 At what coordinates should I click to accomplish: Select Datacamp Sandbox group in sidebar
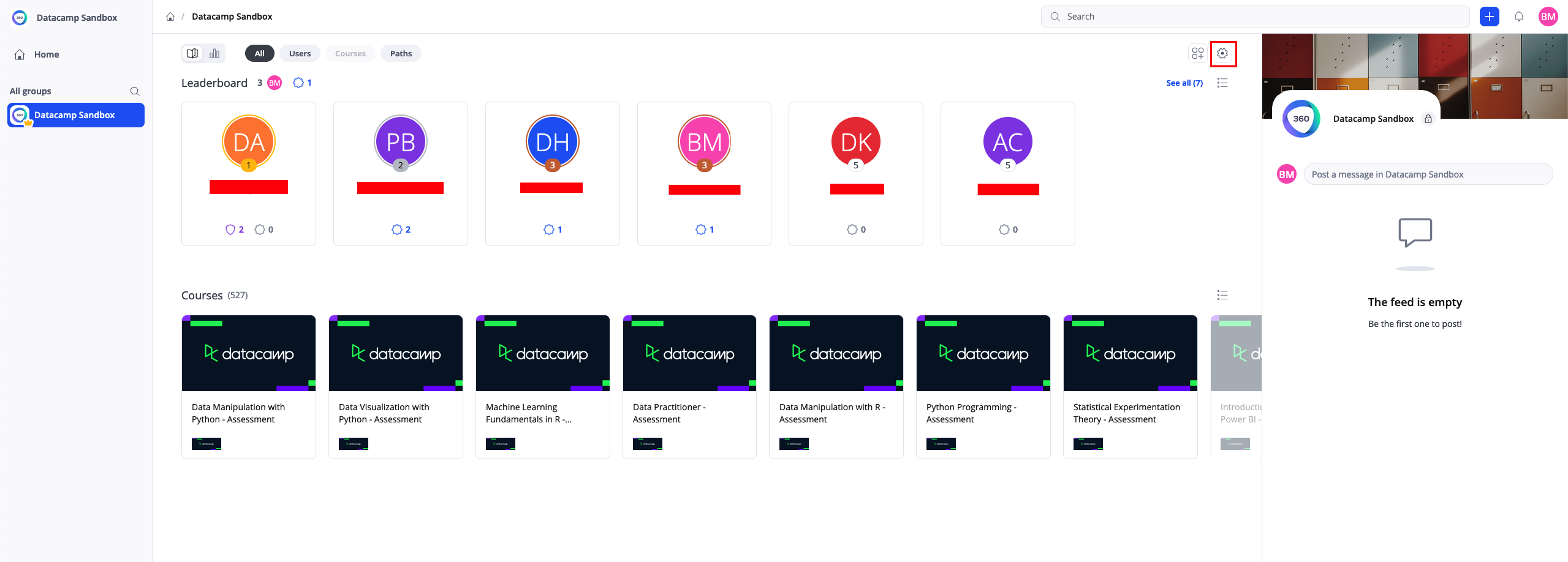[76, 115]
